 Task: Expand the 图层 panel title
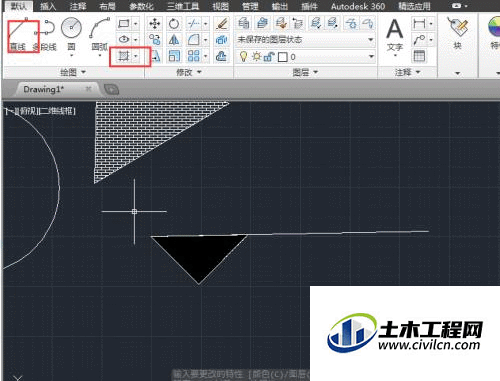click(x=305, y=72)
